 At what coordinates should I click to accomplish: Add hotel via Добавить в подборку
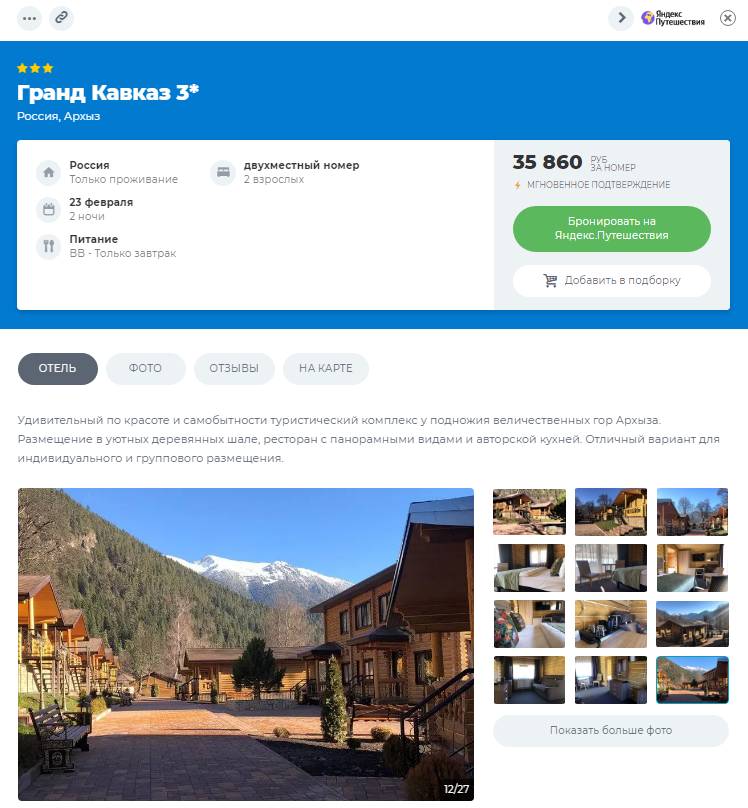pyautogui.click(x=611, y=281)
